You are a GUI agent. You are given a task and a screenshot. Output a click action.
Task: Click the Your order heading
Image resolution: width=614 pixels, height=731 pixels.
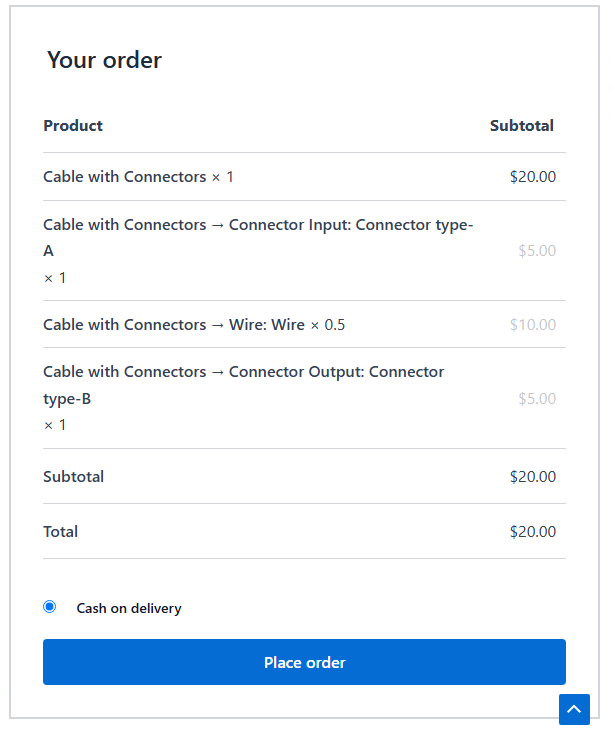(104, 60)
